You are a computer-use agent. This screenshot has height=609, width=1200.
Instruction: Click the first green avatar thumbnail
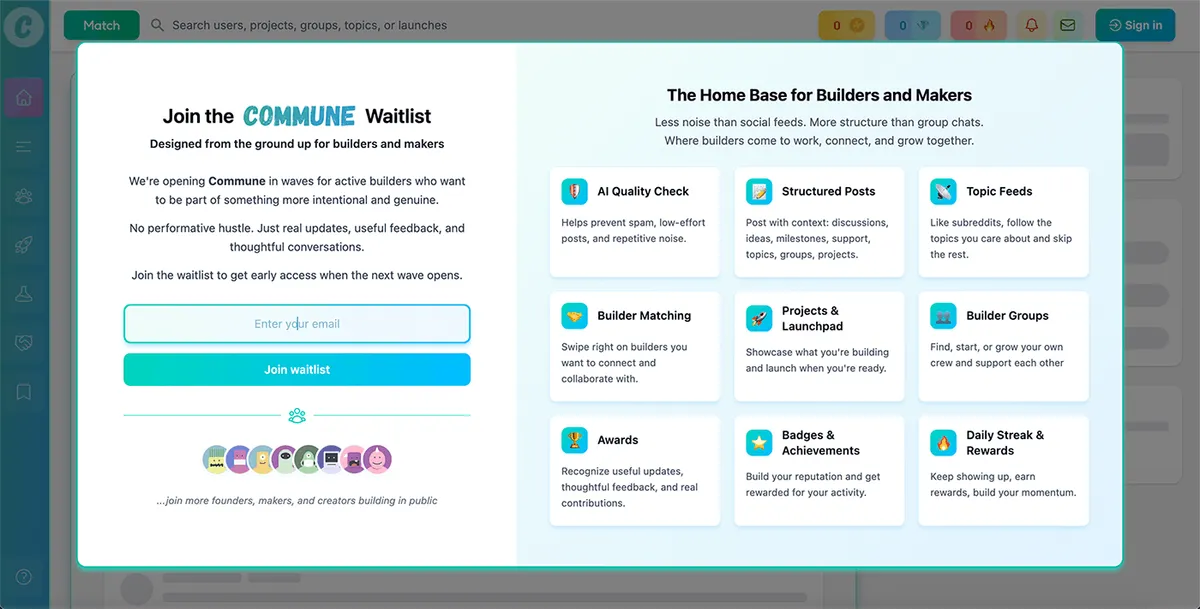click(217, 460)
